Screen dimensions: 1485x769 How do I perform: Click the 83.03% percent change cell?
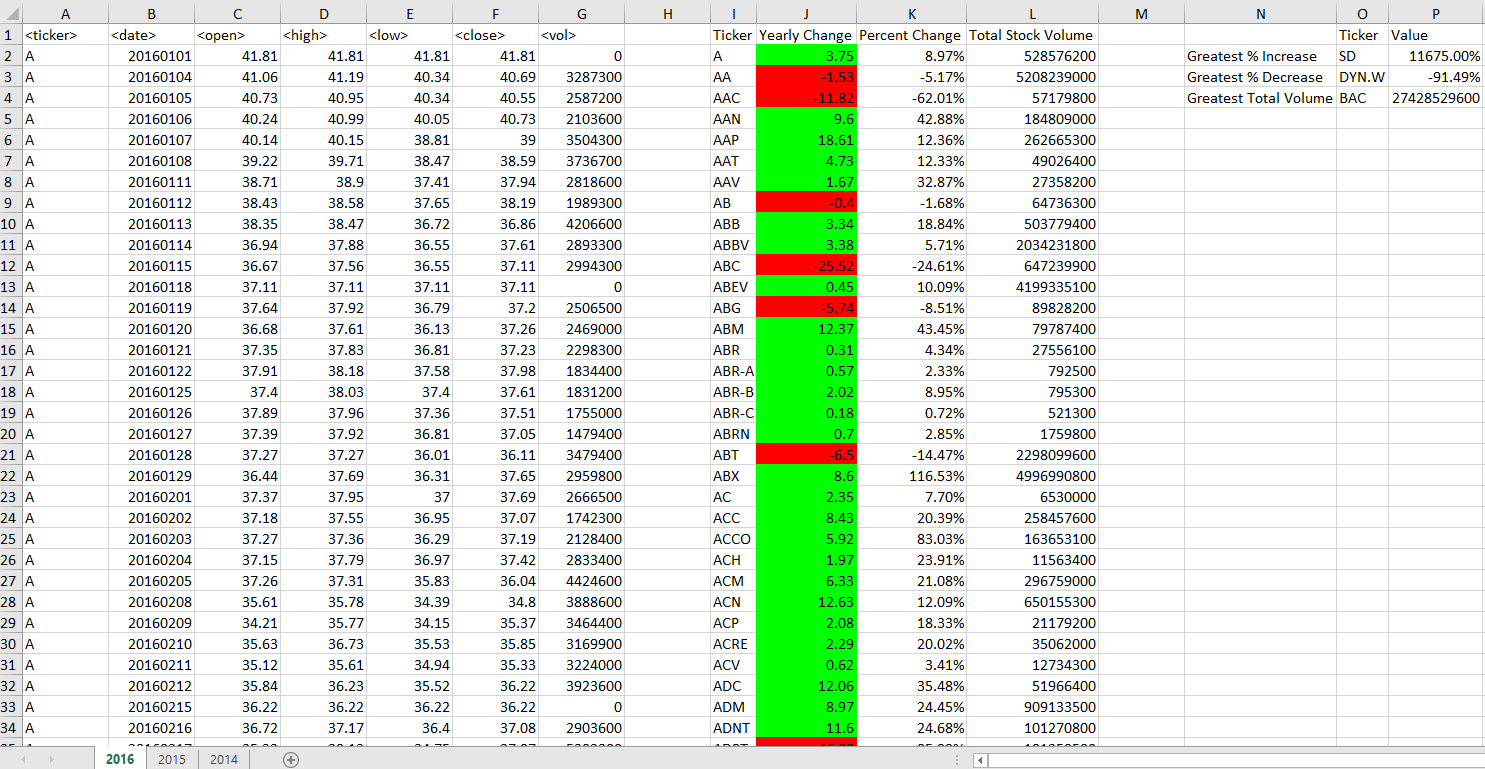pyautogui.click(x=910, y=539)
